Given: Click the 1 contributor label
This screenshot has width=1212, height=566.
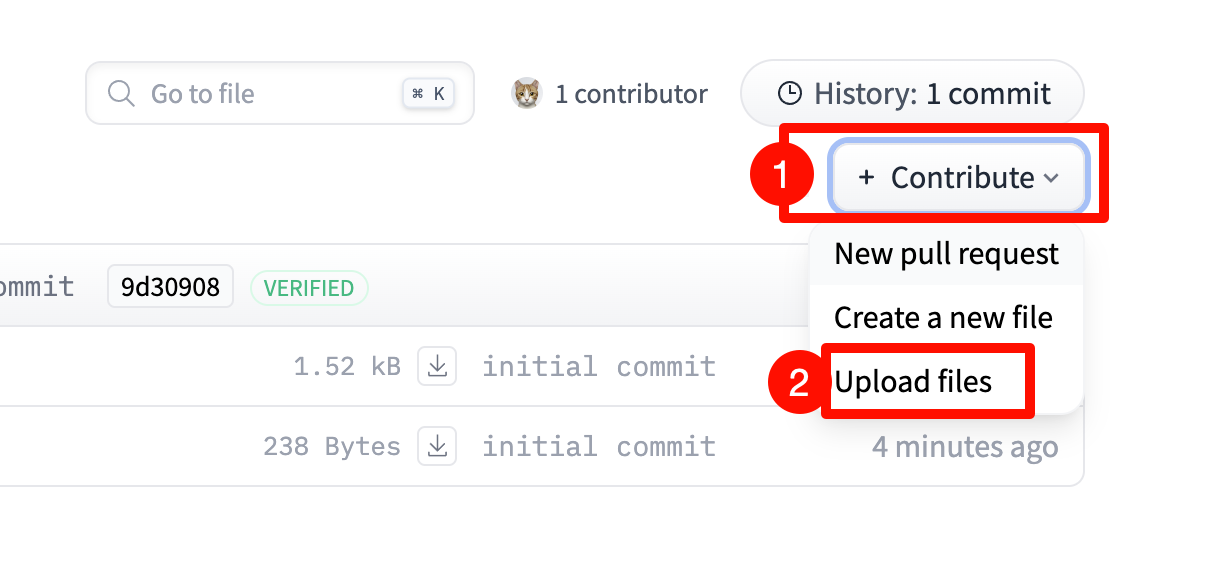Looking at the screenshot, I should pyautogui.click(x=631, y=94).
